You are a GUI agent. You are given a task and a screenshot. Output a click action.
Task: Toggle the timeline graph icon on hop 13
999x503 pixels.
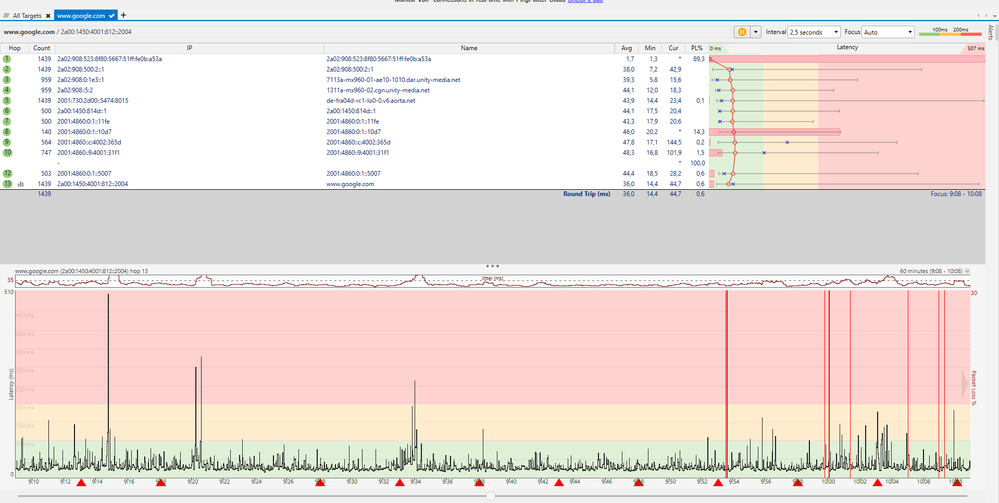click(x=20, y=184)
